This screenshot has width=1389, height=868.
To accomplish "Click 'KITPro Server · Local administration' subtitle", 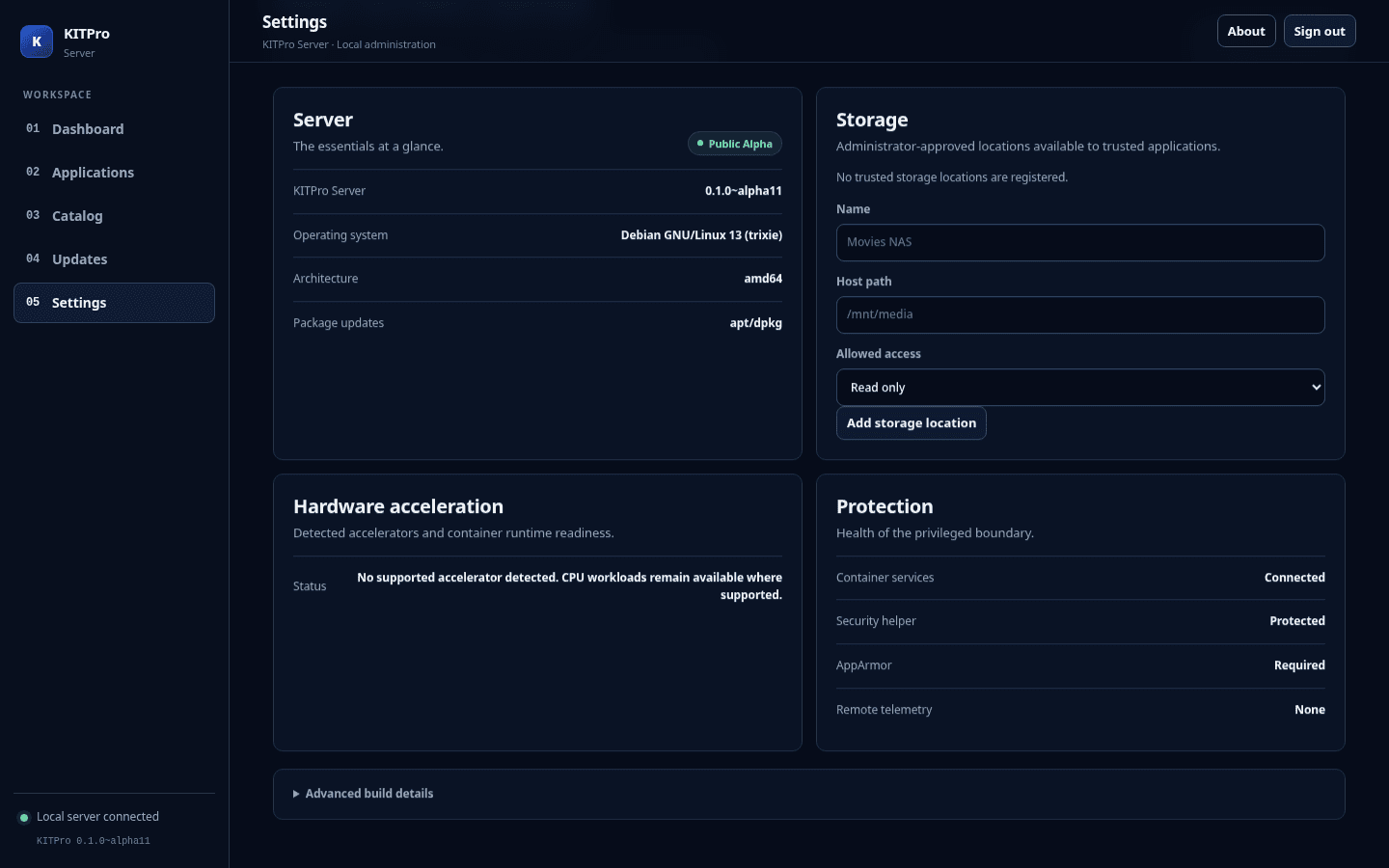I will tap(349, 44).
